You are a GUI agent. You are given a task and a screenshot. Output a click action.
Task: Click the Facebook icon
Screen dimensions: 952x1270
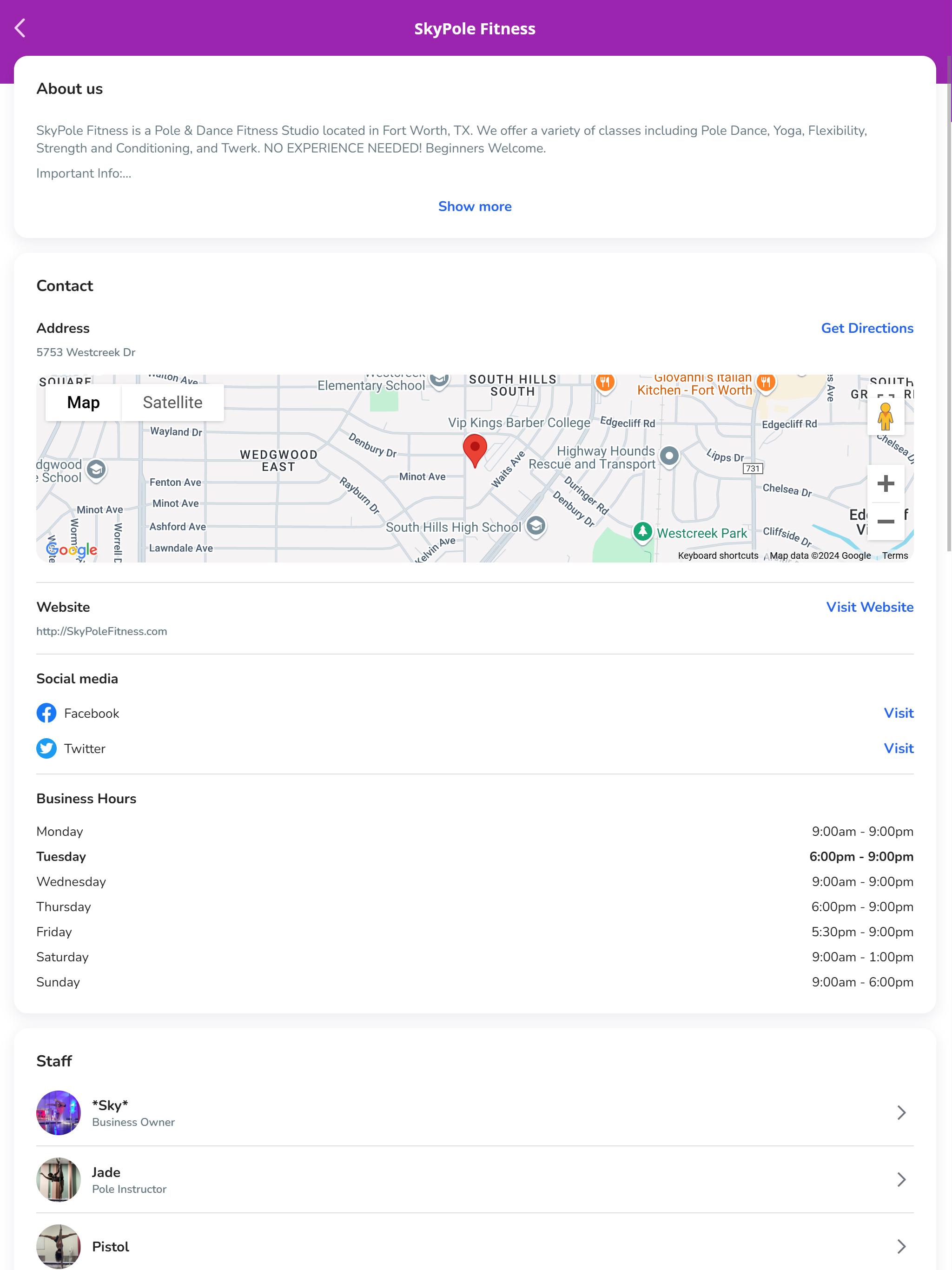46,713
